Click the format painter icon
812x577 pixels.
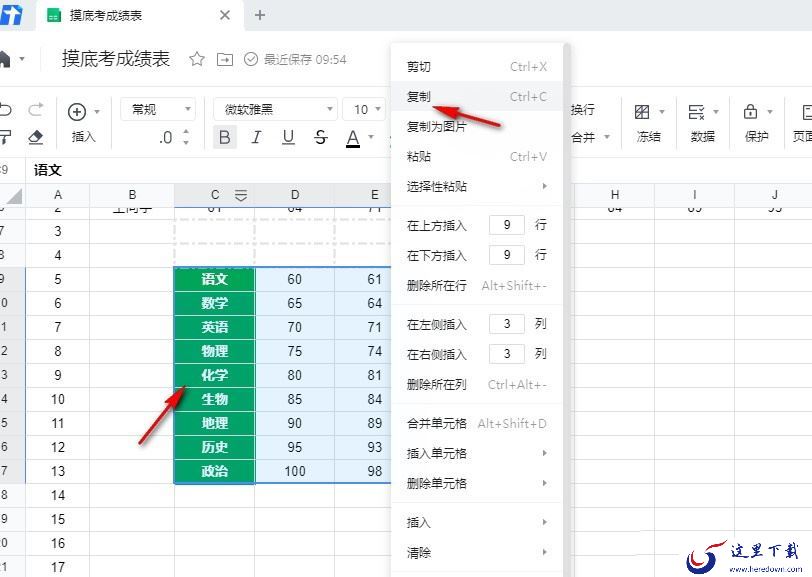tap(5, 137)
